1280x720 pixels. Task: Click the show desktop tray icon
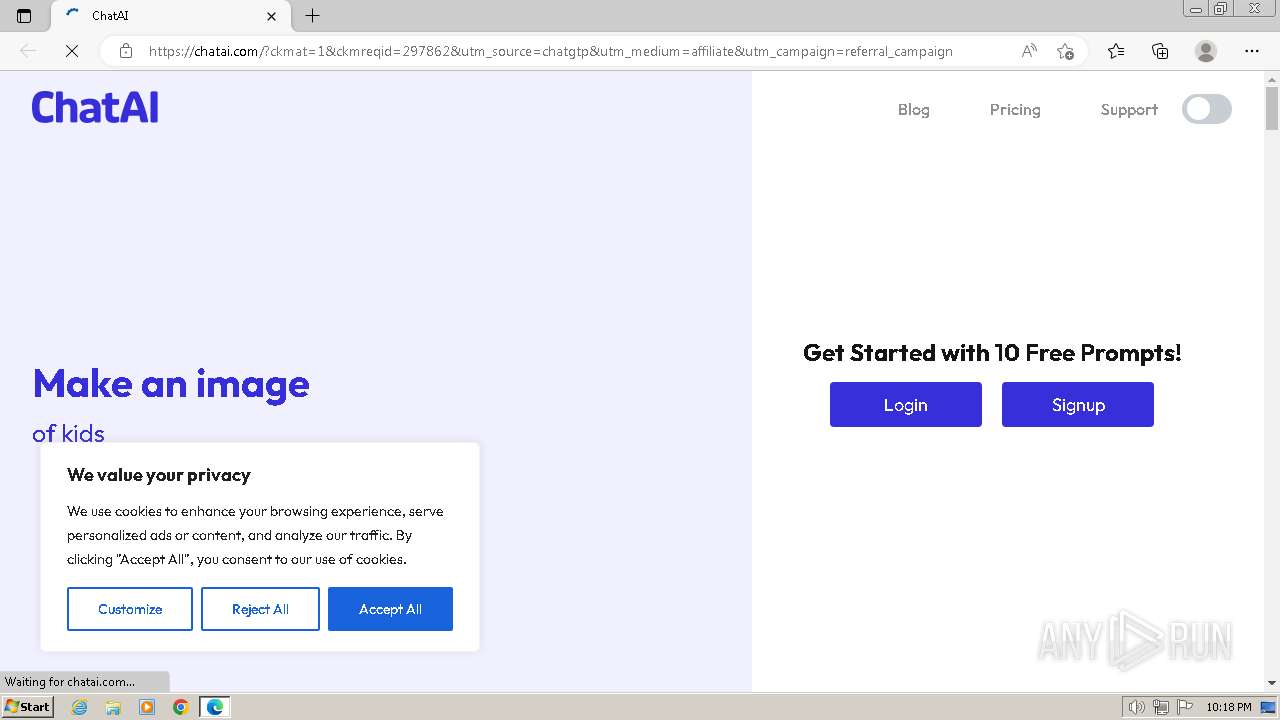(1269, 707)
